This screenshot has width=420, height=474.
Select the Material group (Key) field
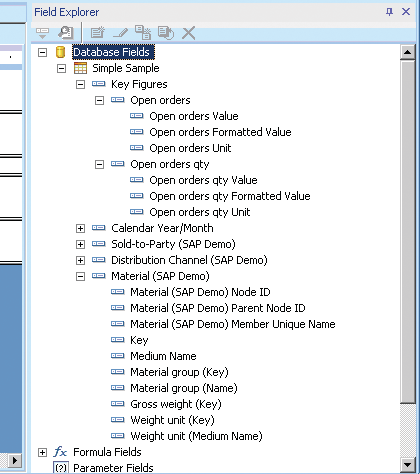pyautogui.click(x=179, y=372)
